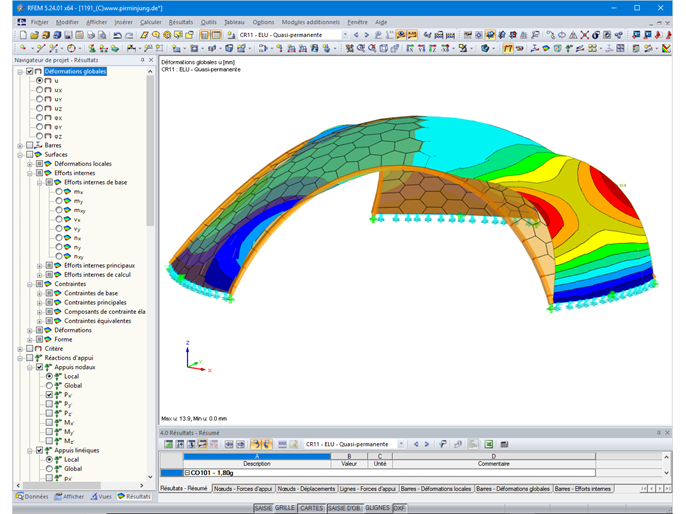The image size is (686, 514).
Task: Switch to Nœuds - Déplacements tab
Action: (x=306, y=489)
